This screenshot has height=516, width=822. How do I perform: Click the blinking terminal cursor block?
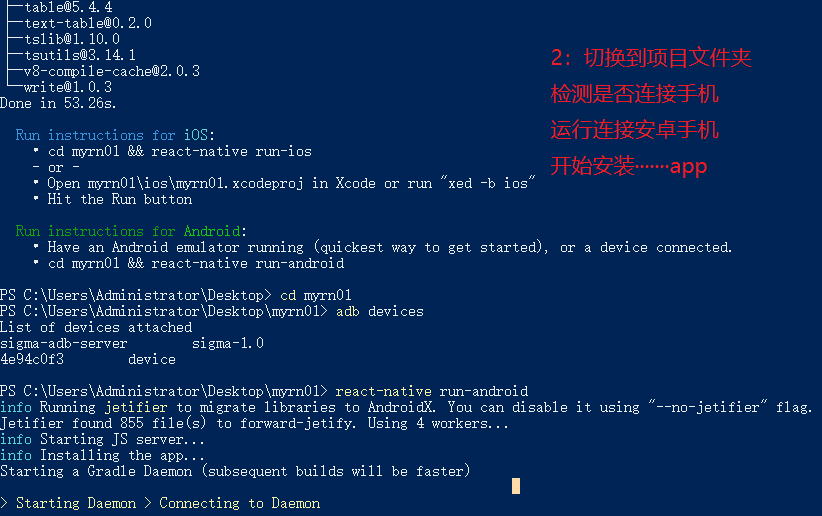pyautogui.click(x=516, y=486)
